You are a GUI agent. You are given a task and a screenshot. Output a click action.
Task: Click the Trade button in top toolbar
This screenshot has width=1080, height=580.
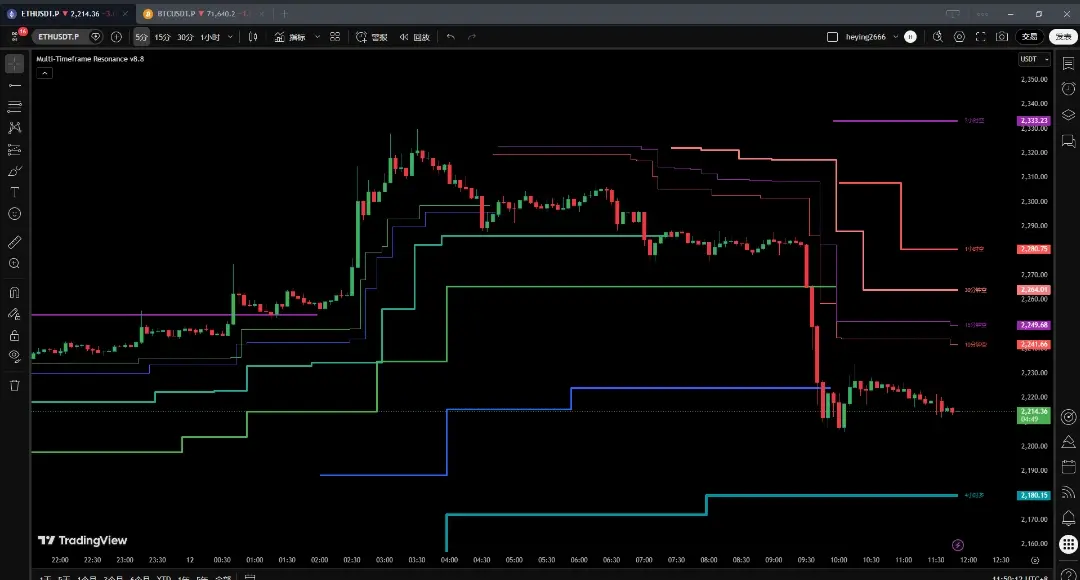point(1030,37)
